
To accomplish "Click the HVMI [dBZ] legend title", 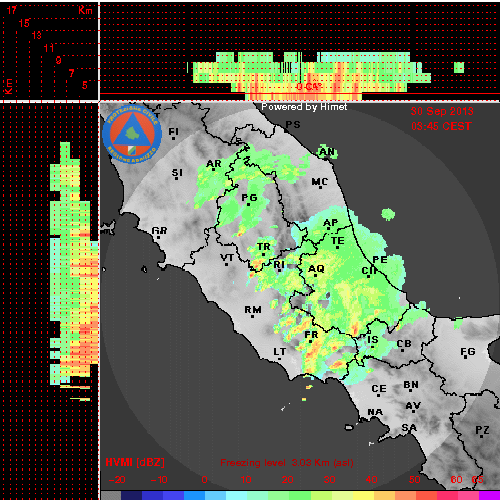I will coord(135,462).
